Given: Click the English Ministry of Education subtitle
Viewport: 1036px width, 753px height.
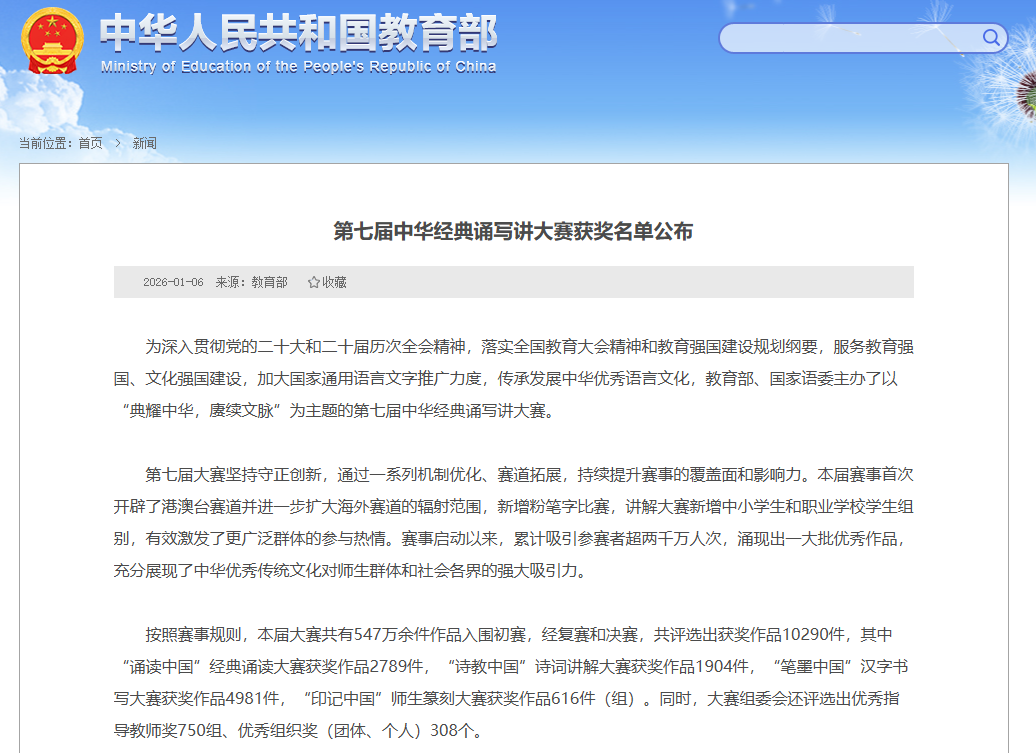Looking at the screenshot, I should coord(298,67).
